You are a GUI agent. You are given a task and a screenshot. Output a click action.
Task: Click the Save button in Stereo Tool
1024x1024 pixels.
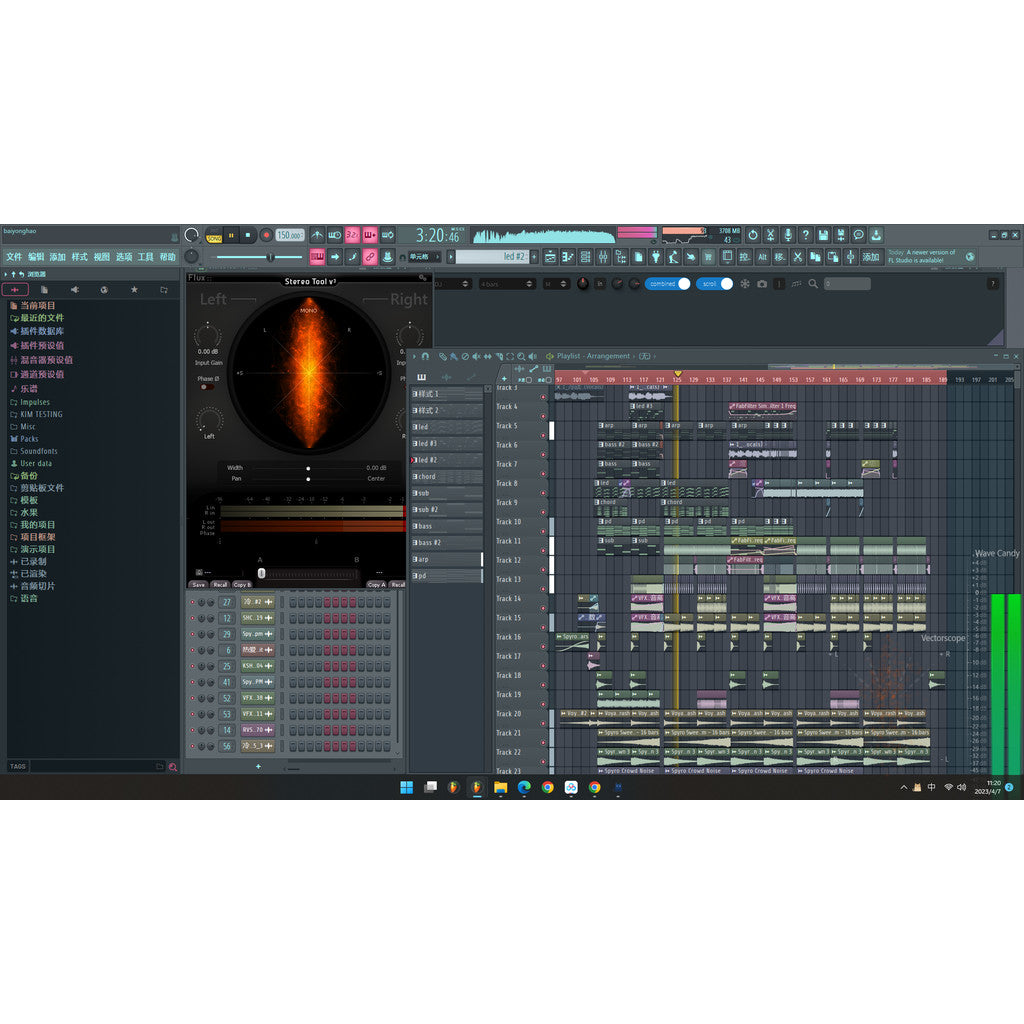point(199,584)
